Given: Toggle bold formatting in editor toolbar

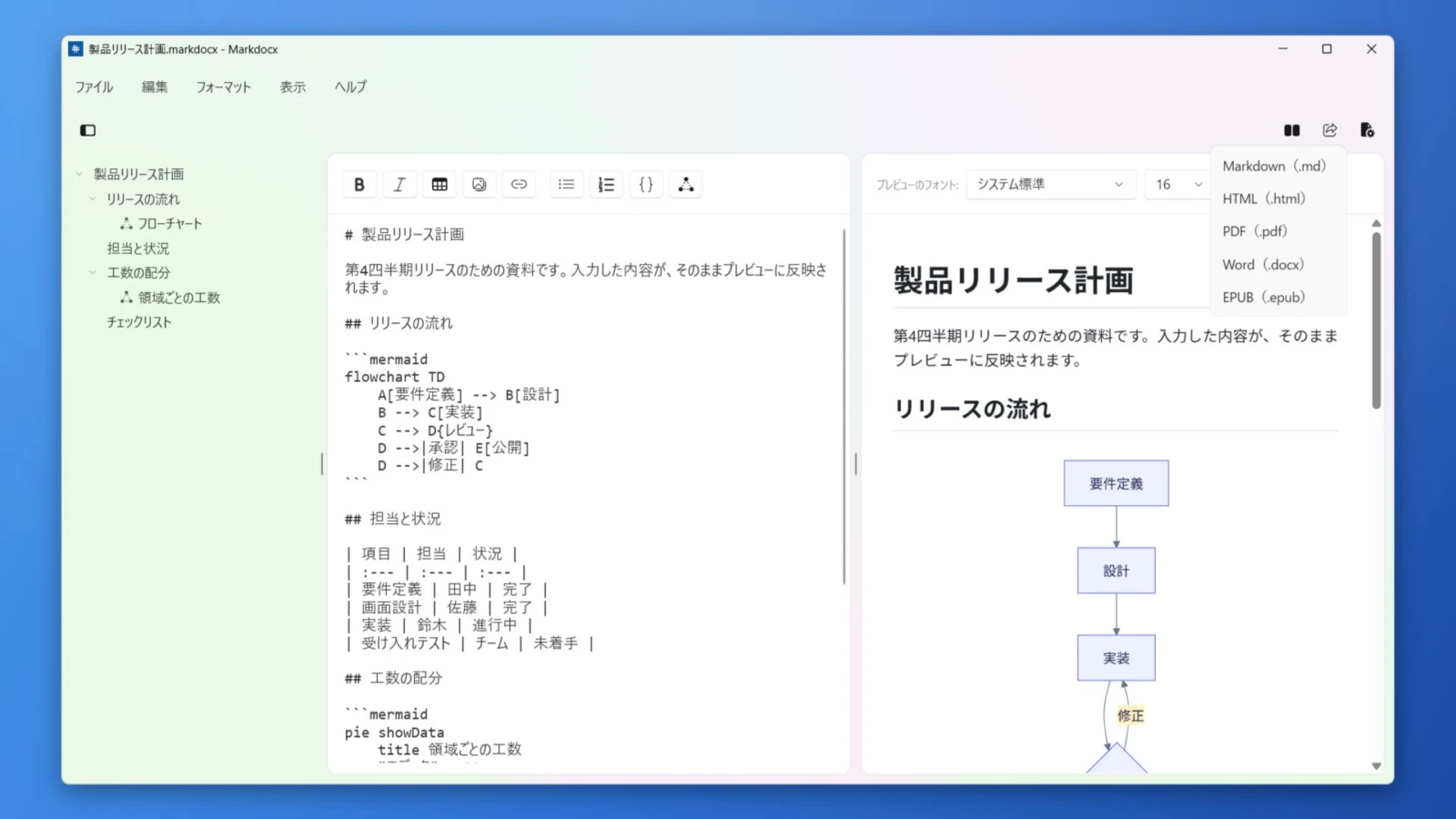Looking at the screenshot, I should coord(359,185).
